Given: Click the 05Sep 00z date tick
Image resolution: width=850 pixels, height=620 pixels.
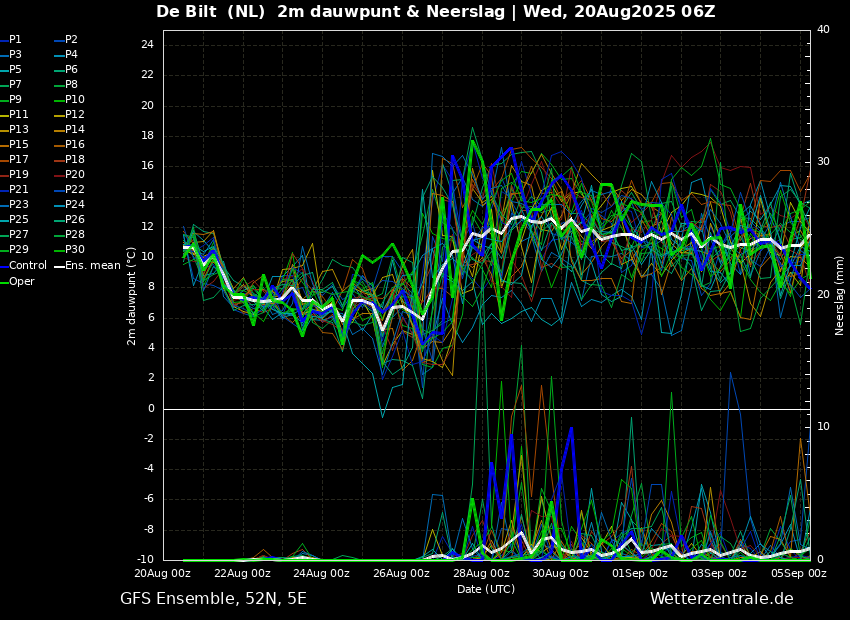Looking at the screenshot, I should tap(799, 573).
